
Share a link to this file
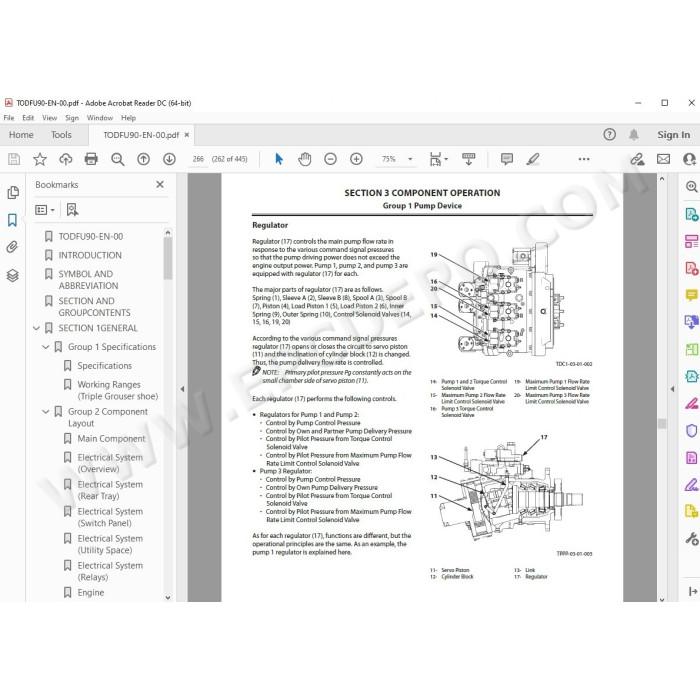coord(637,159)
